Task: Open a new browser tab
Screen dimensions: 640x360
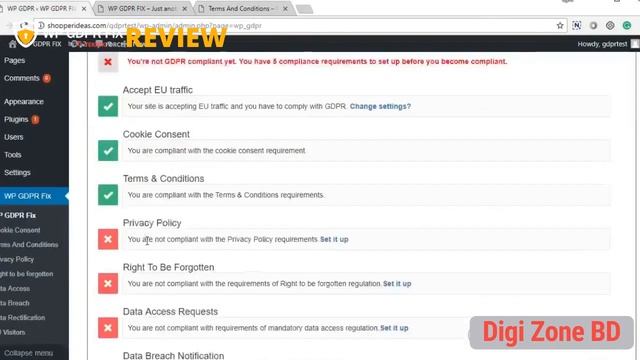Action: coord(304,9)
